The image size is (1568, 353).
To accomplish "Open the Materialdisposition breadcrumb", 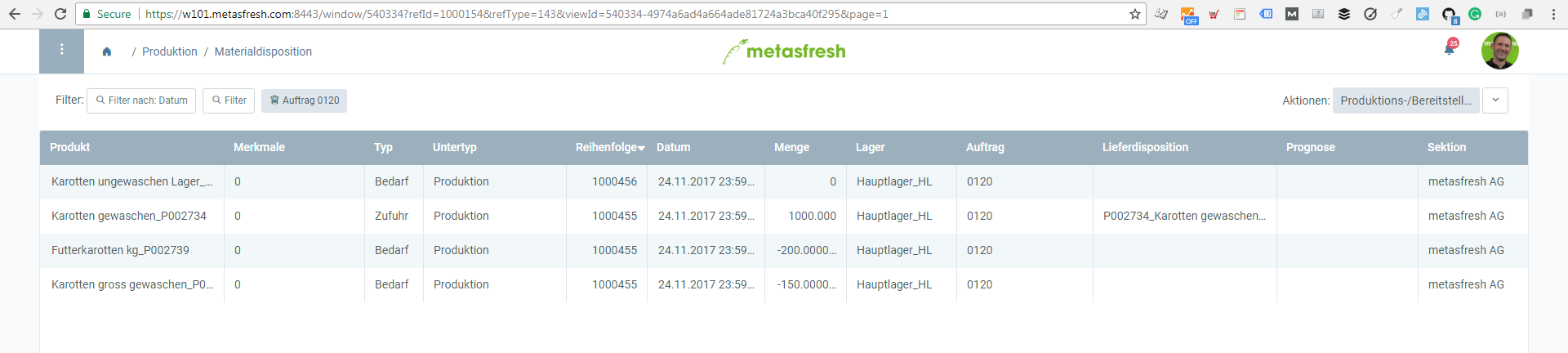I will click(x=263, y=51).
